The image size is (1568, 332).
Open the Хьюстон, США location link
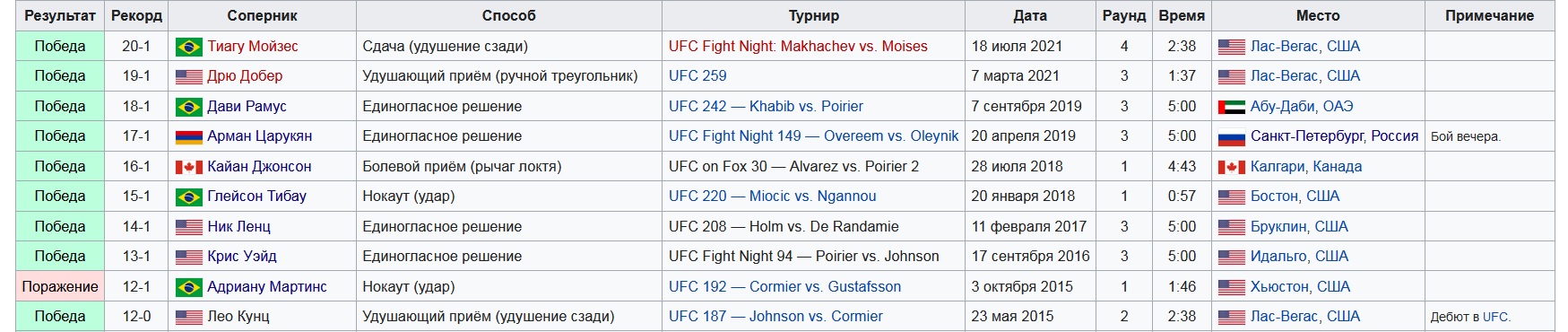point(1300,287)
